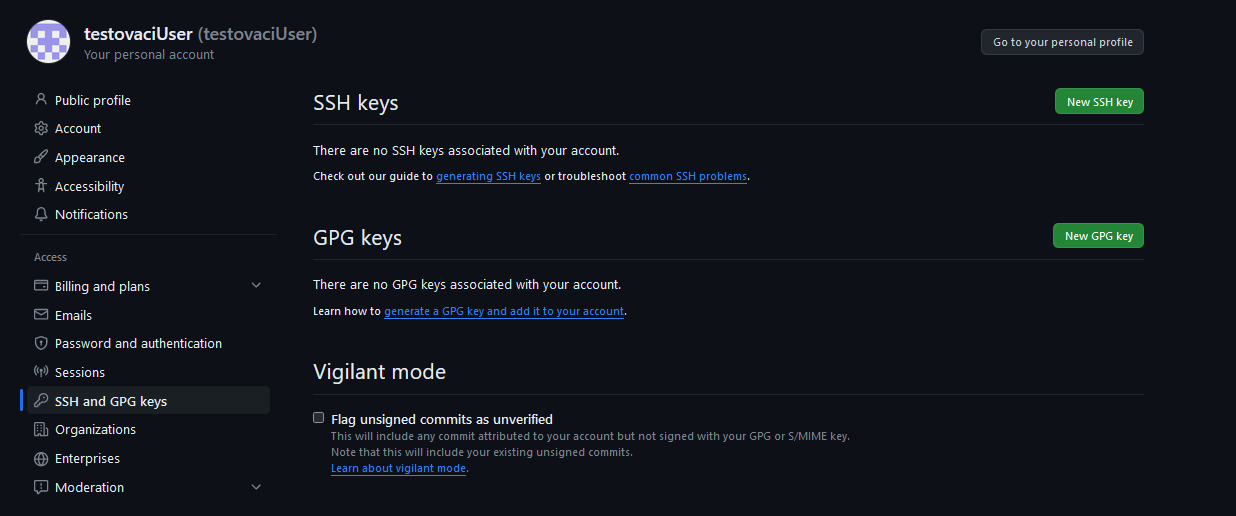
Task: Select SSH and GPG keys menu item
Action: click(x=148, y=401)
